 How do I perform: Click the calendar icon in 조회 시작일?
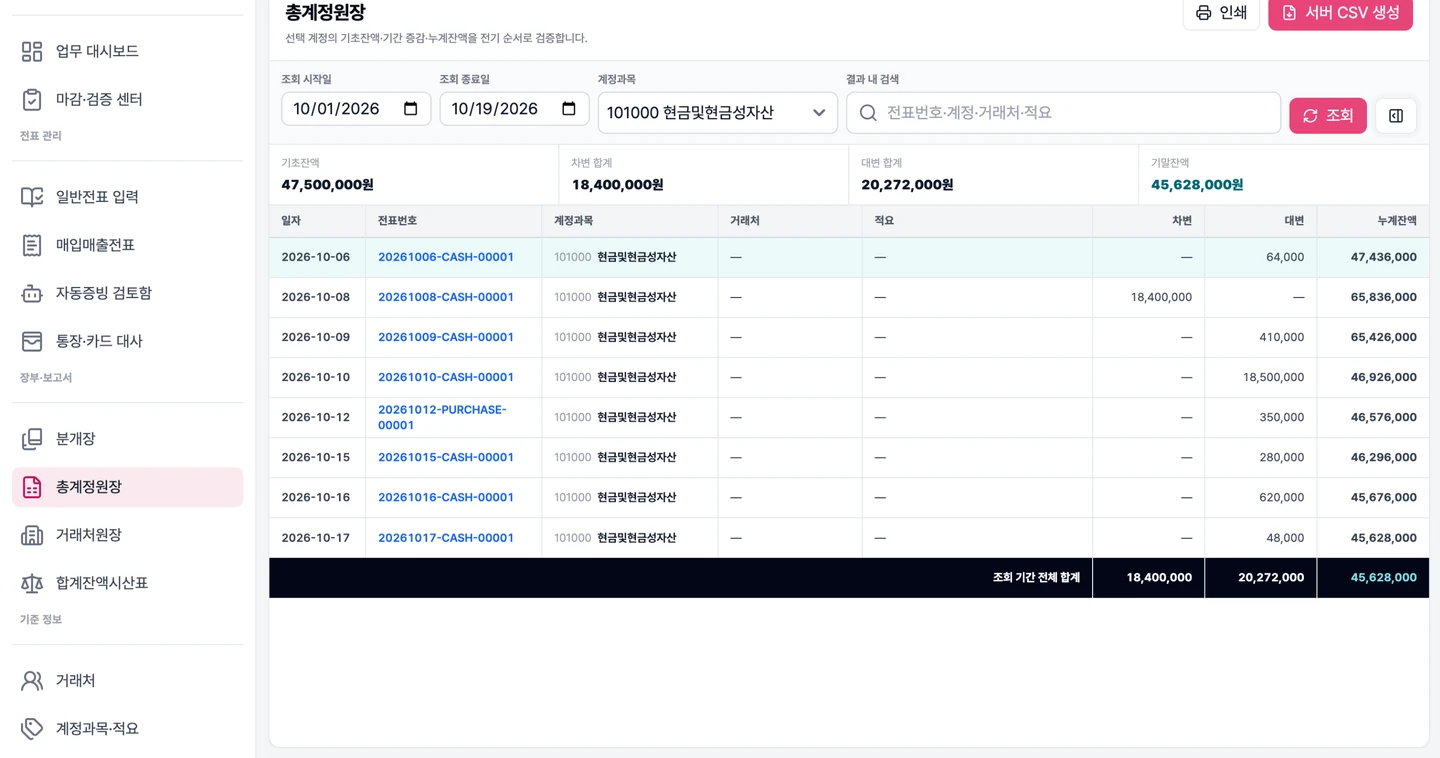[410, 109]
